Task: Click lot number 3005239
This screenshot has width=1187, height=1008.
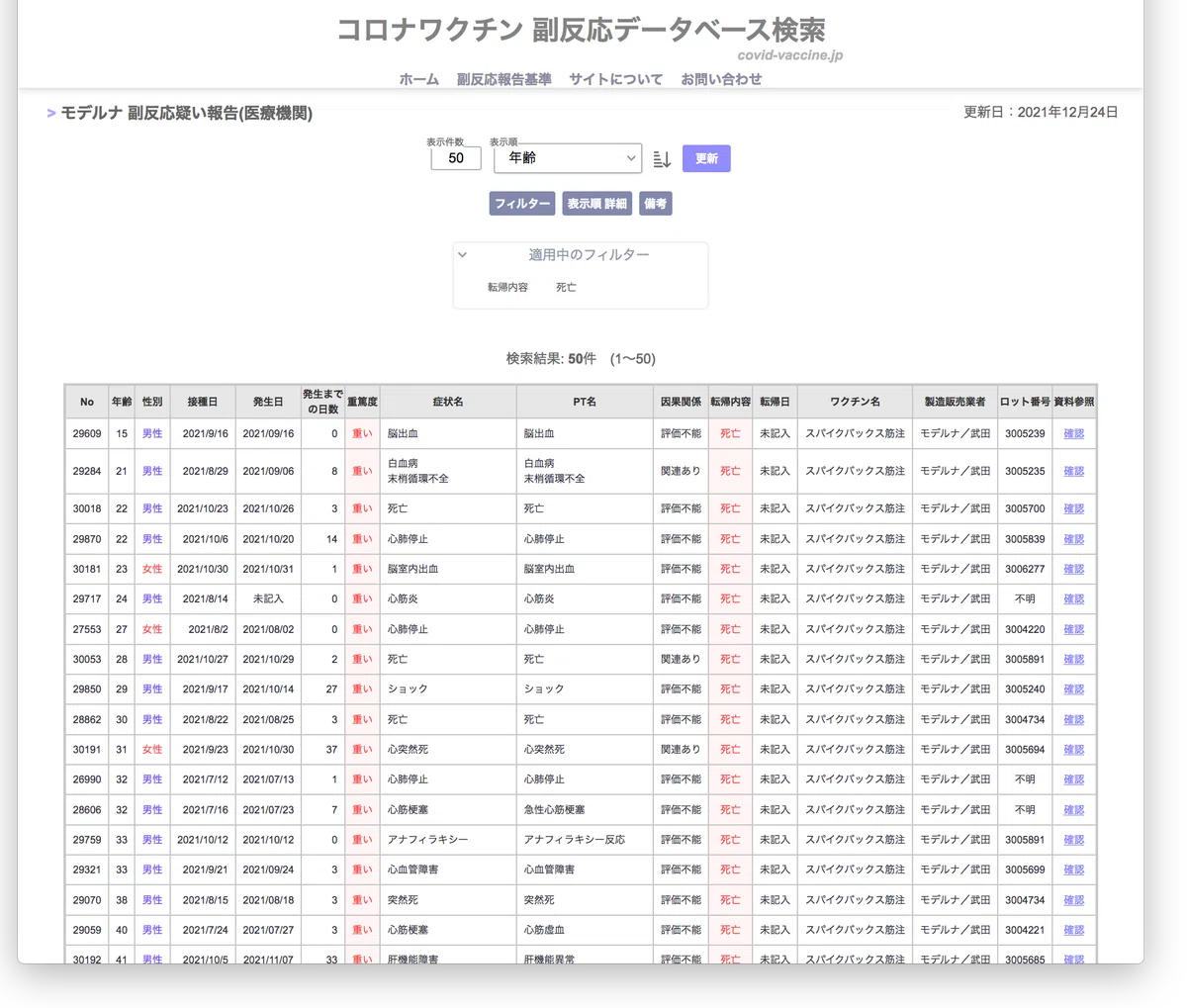Action: (1025, 433)
